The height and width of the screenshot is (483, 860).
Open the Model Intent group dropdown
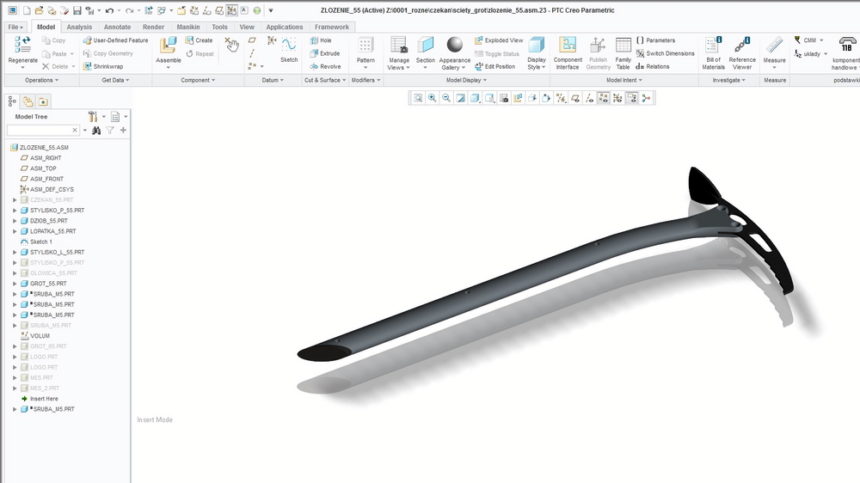[624, 80]
